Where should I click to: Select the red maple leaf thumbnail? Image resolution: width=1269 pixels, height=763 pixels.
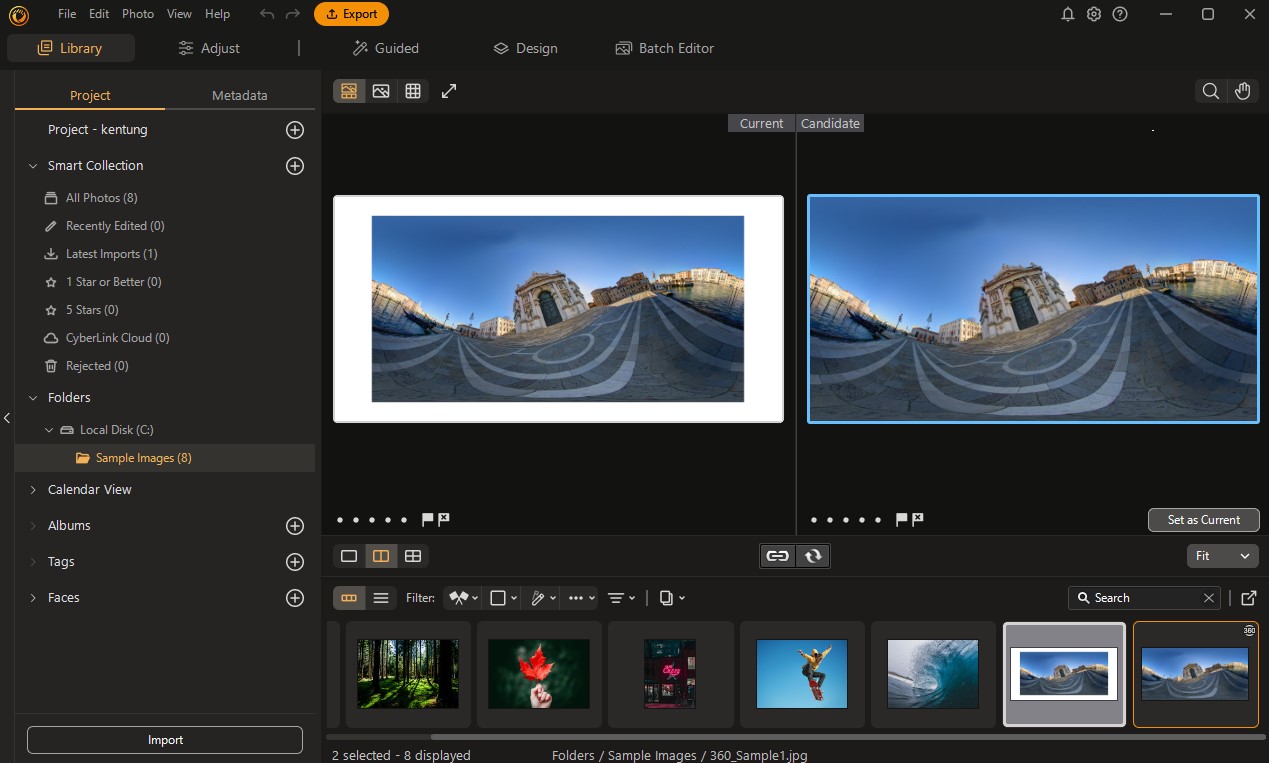coord(539,674)
